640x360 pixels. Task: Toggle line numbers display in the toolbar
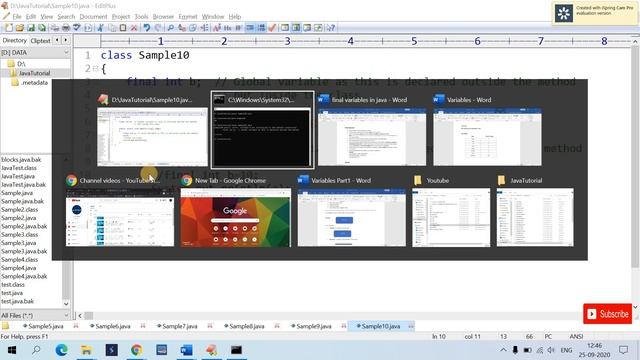pos(262,28)
